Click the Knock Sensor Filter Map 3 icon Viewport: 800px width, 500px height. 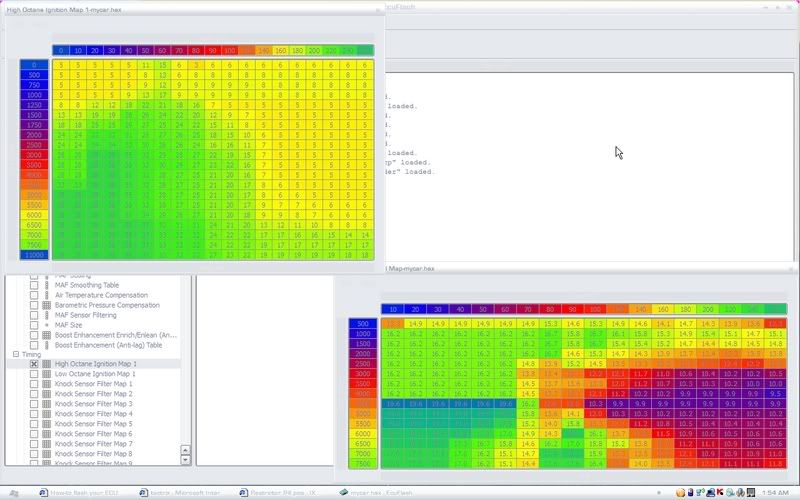tap(47, 404)
